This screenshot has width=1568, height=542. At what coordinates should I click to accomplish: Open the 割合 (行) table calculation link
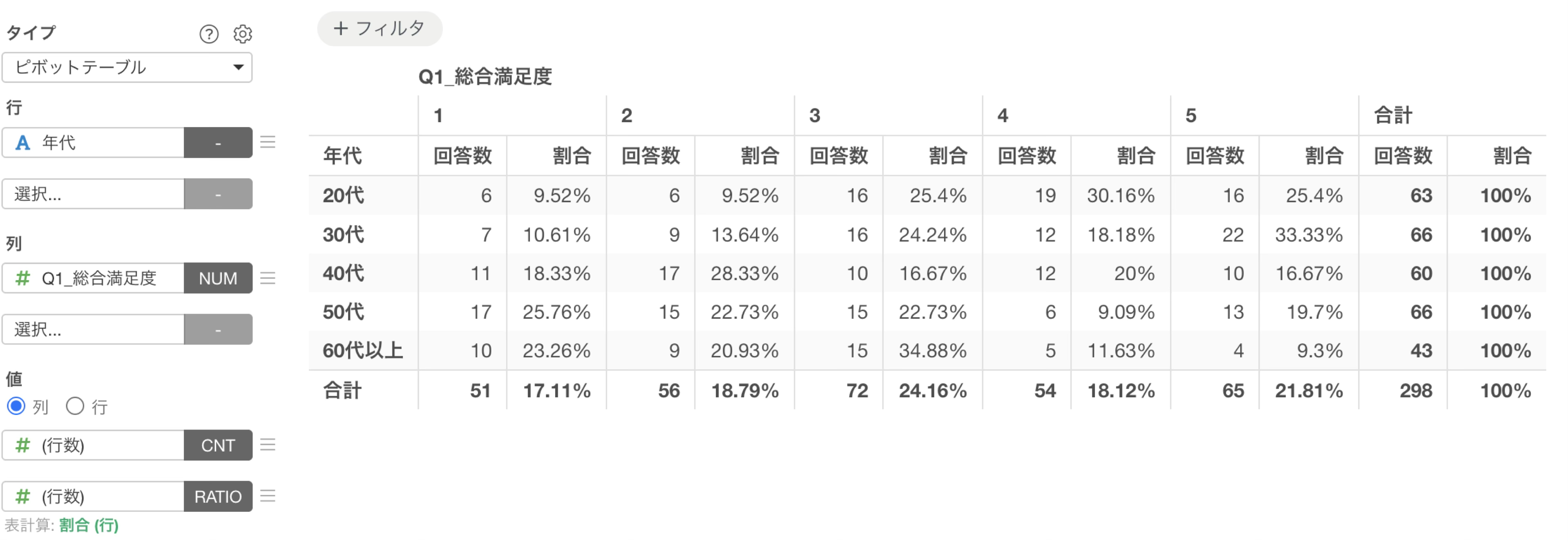pyautogui.click(x=89, y=525)
